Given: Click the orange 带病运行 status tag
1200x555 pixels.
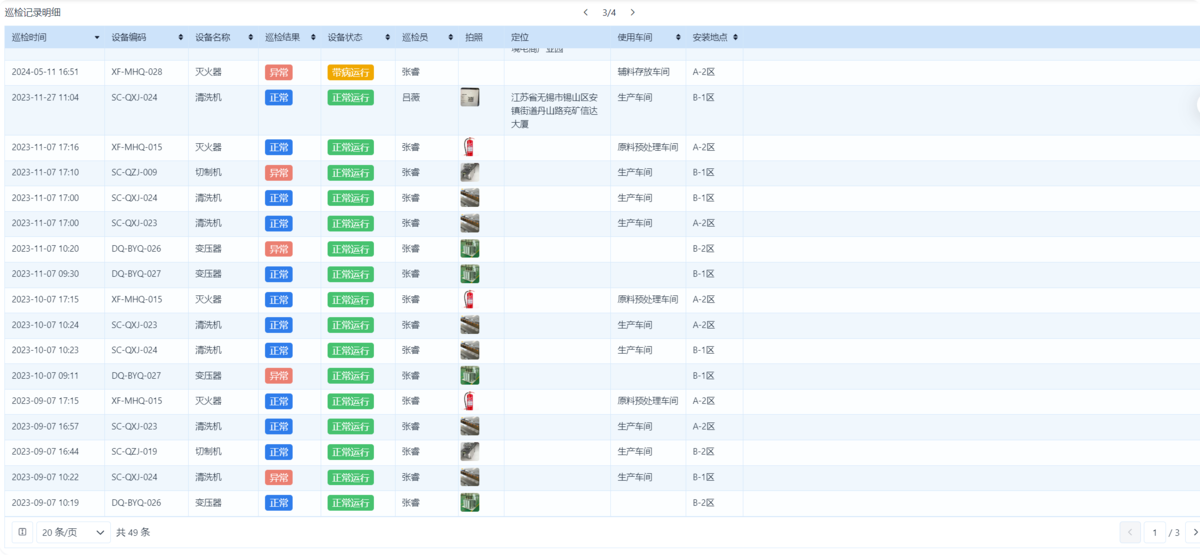Looking at the screenshot, I should [x=350, y=73].
